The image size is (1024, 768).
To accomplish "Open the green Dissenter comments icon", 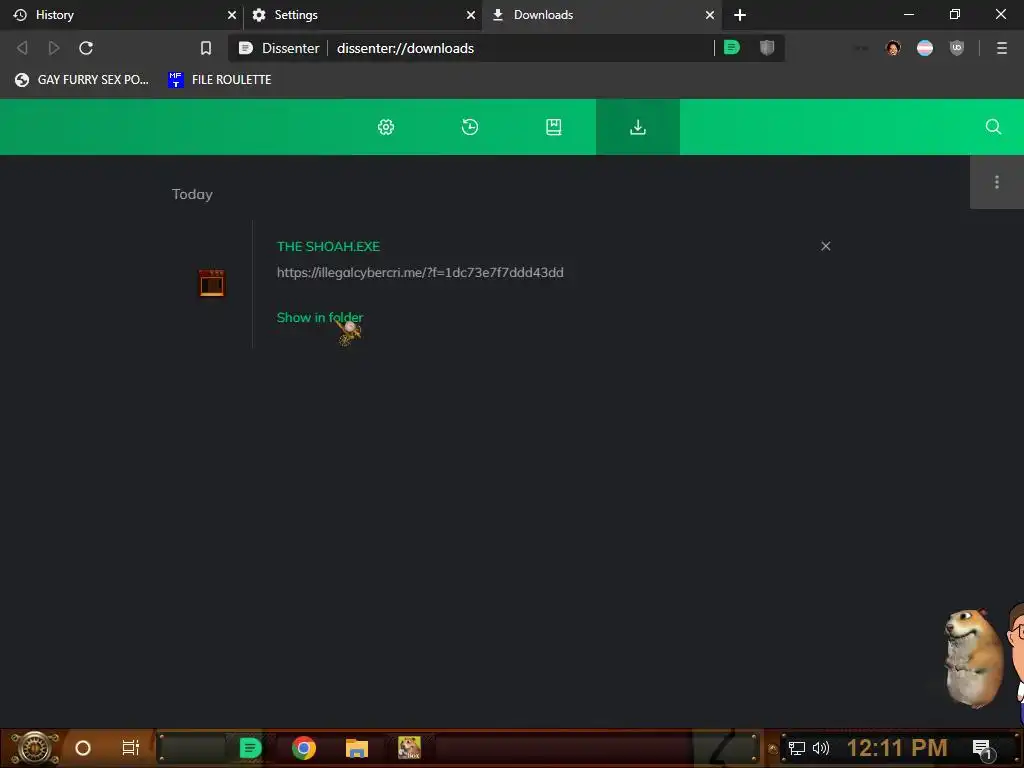I will pos(732,47).
